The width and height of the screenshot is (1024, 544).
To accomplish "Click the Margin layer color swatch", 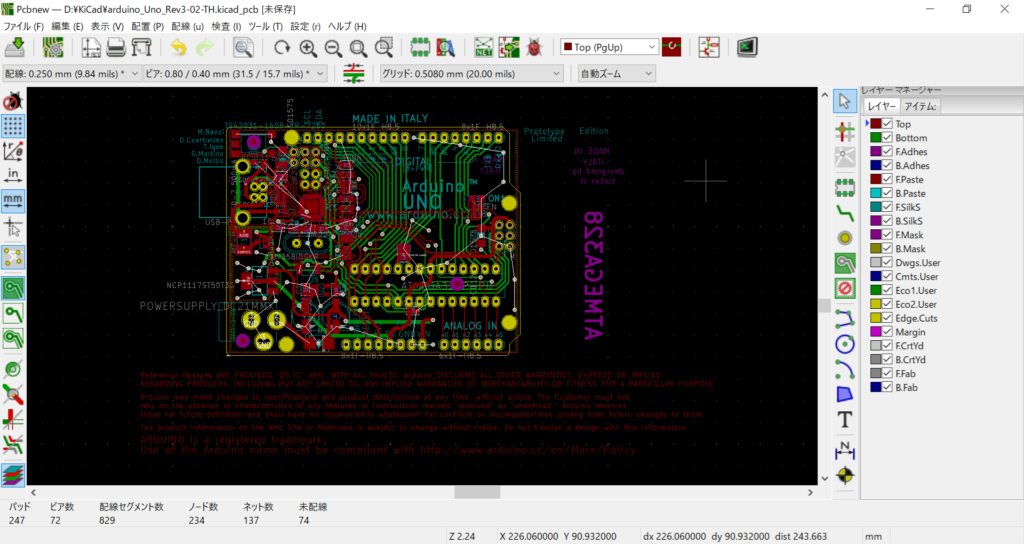I will (x=875, y=331).
